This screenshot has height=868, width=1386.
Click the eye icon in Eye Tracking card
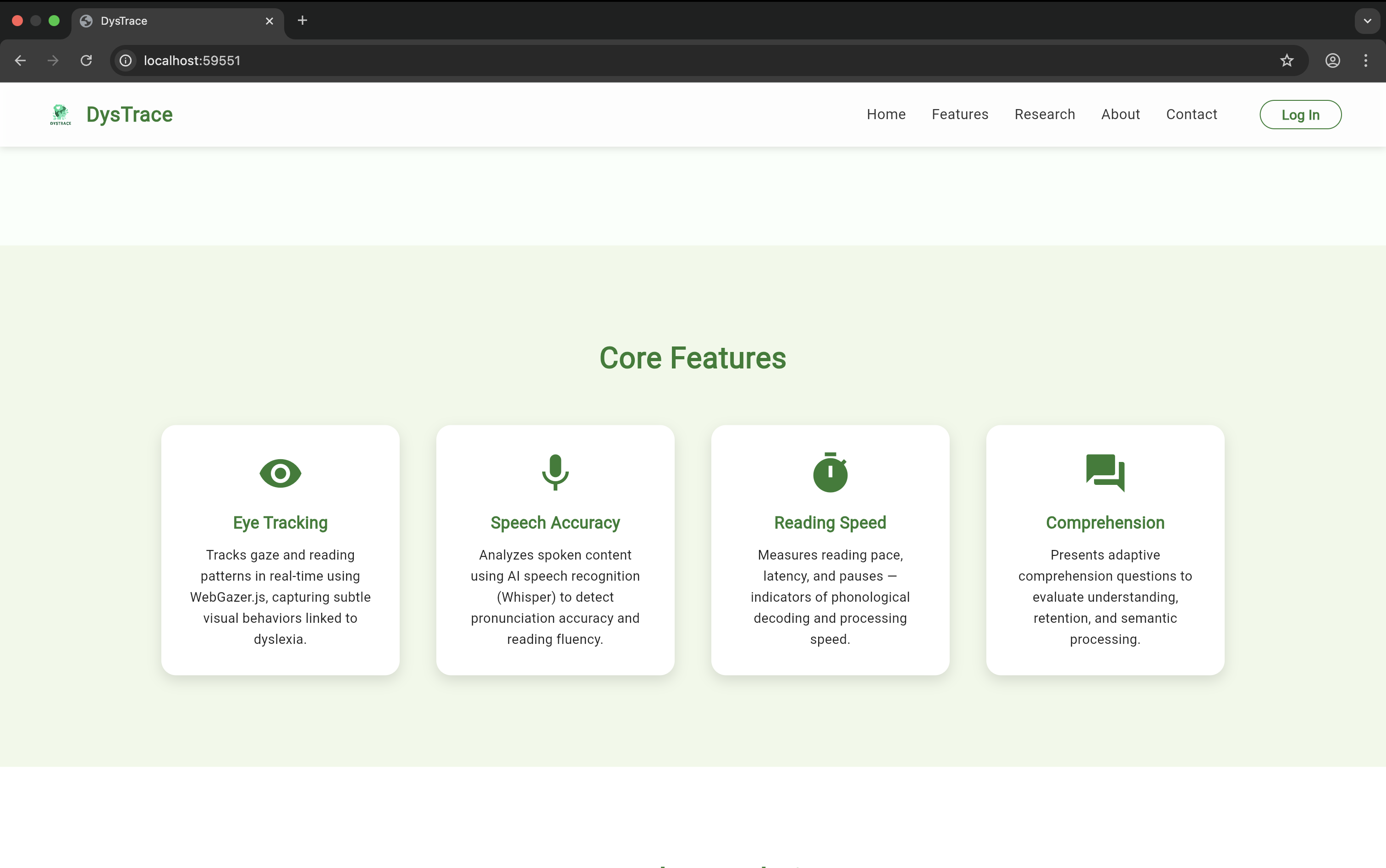click(280, 473)
